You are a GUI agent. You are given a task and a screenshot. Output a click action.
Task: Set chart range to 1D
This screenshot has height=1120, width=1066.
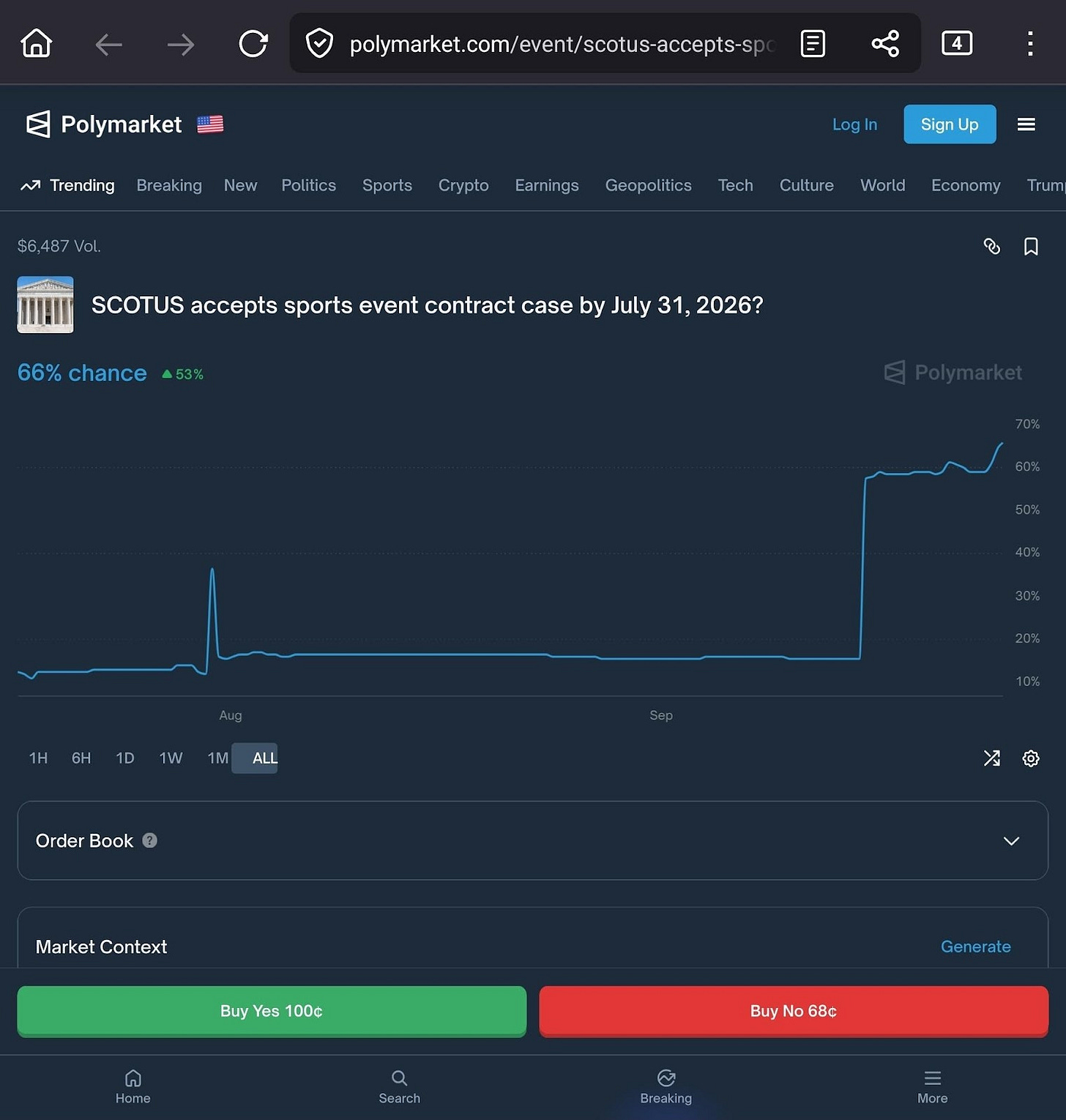125,758
